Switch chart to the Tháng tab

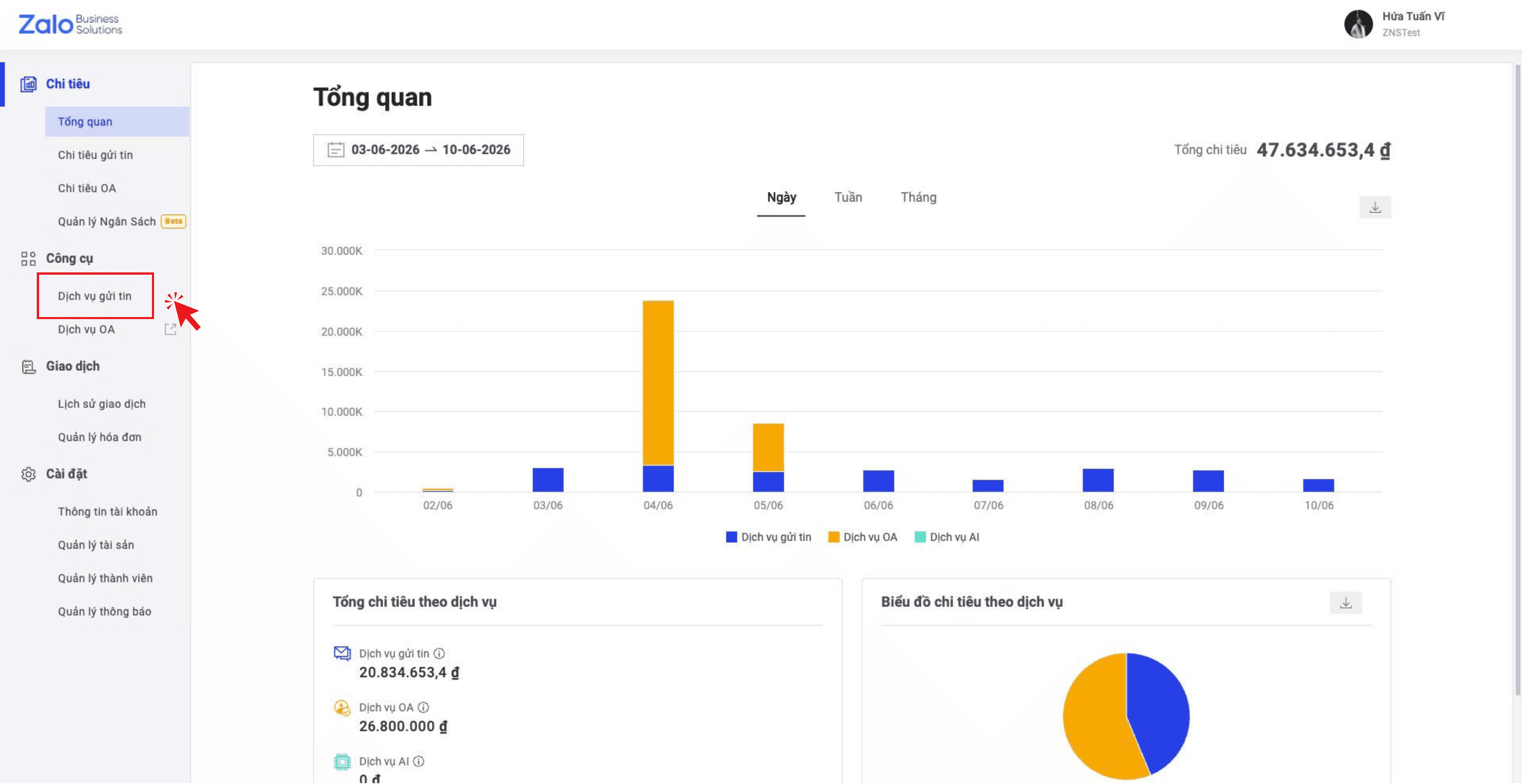(x=918, y=197)
